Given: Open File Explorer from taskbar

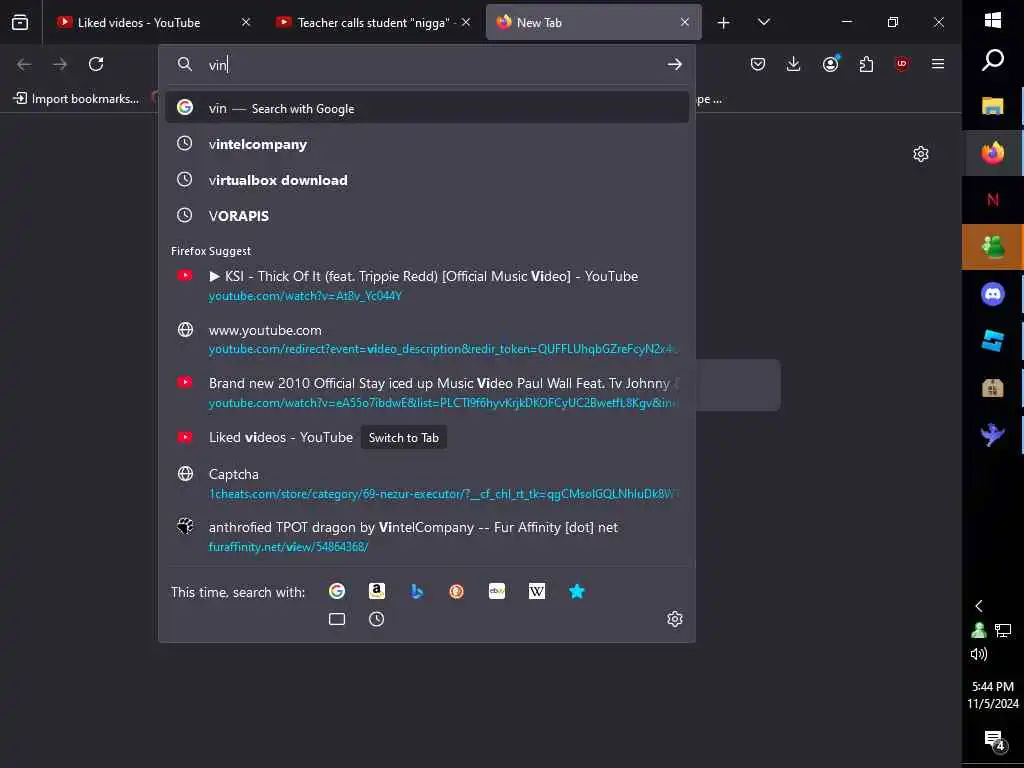Looking at the screenshot, I should 993,106.
